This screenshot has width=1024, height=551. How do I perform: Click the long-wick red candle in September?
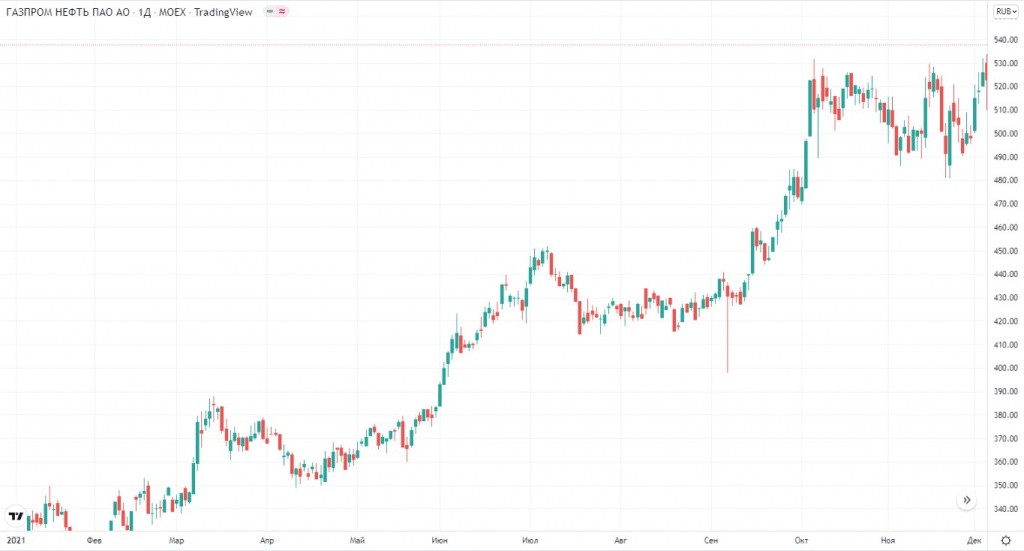728,335
